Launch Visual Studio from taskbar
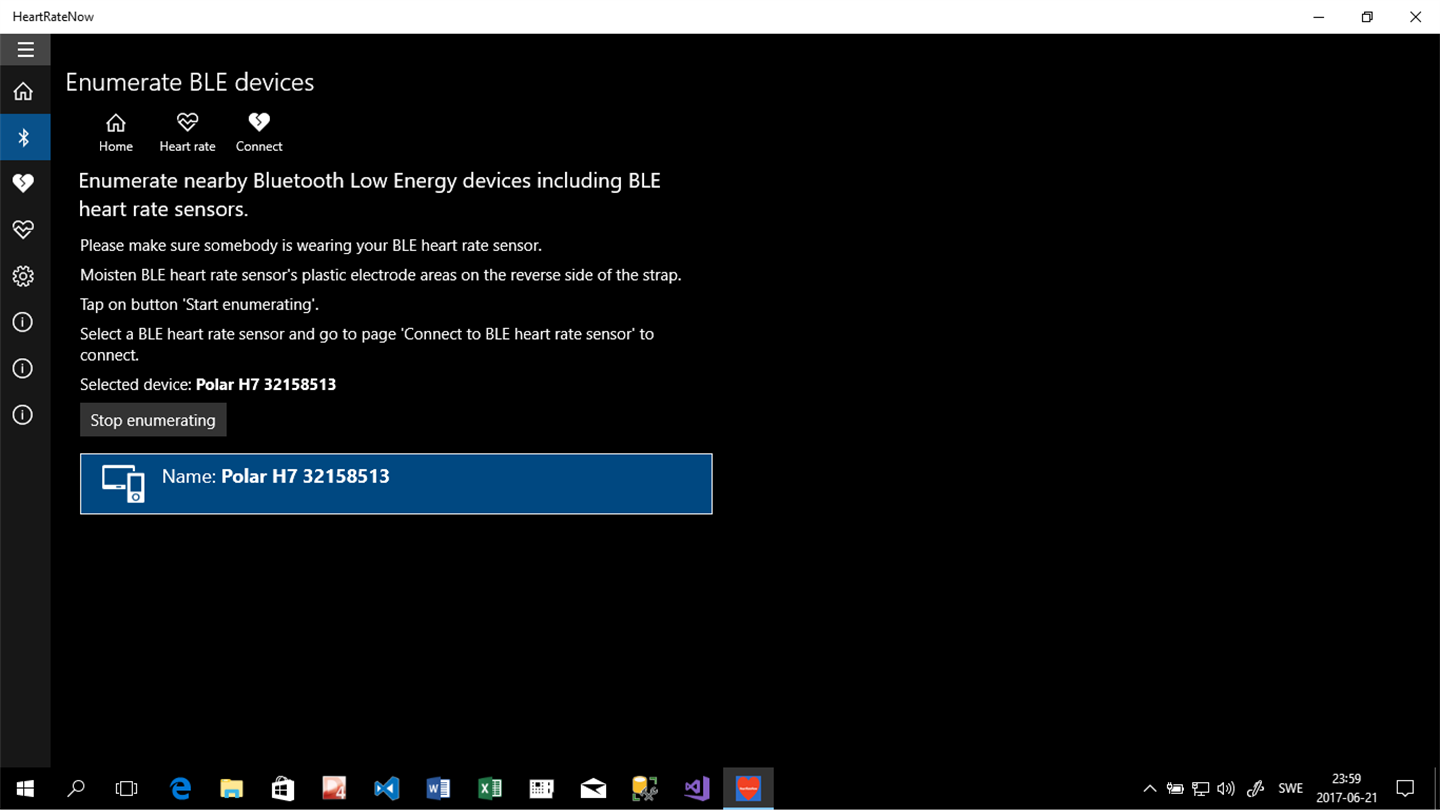This screenshot has height=810, width=1440. 697,789
